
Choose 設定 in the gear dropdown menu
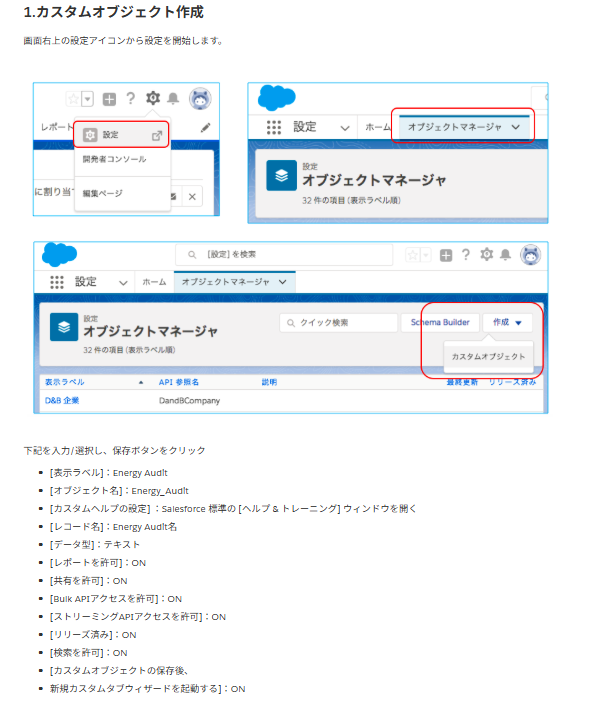tap(121, 135)
